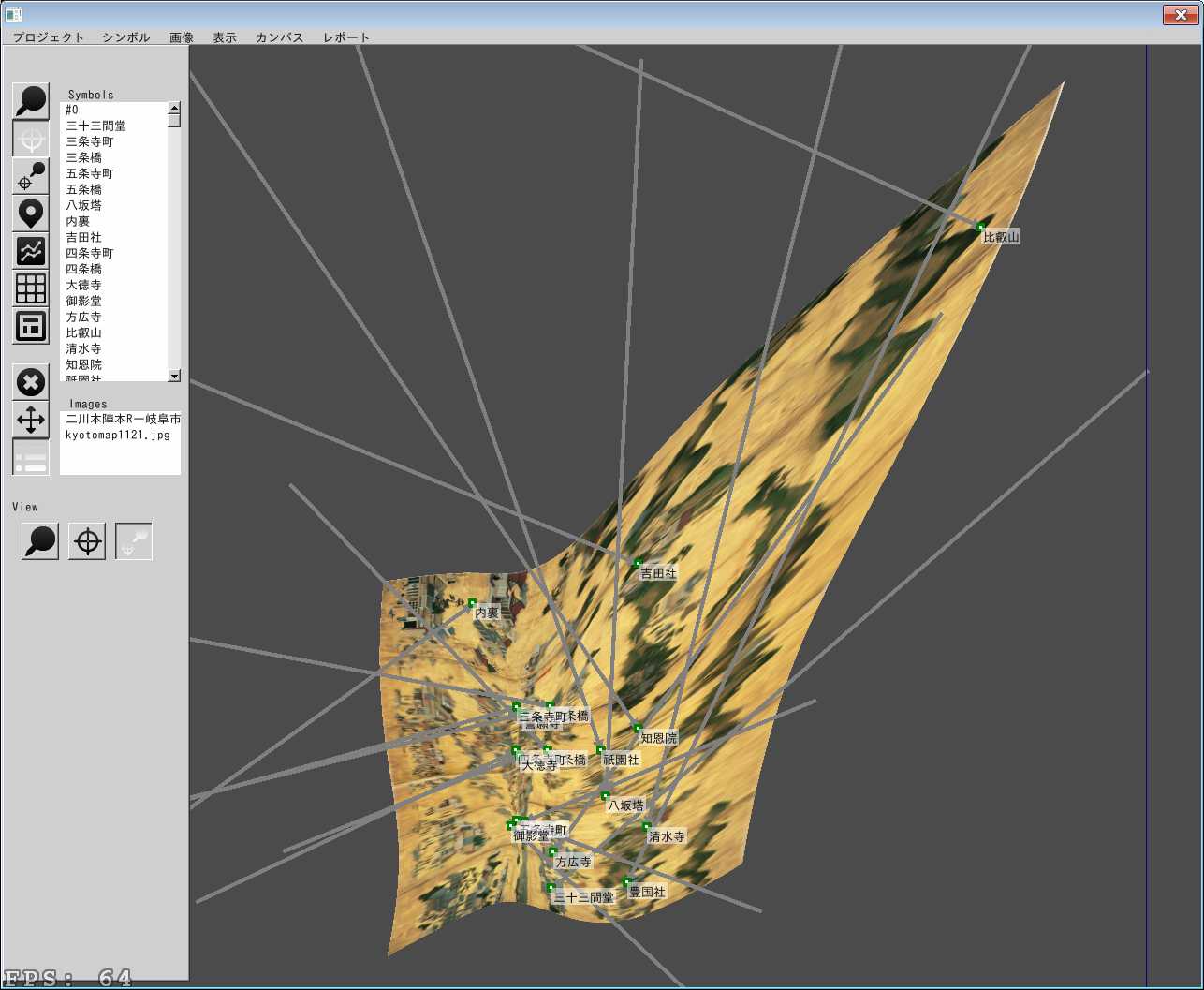Viewport: 1204px width, 990px height.
Task: Select kyotomap1121.jpg in the Images list
Action: pos(121,435)
